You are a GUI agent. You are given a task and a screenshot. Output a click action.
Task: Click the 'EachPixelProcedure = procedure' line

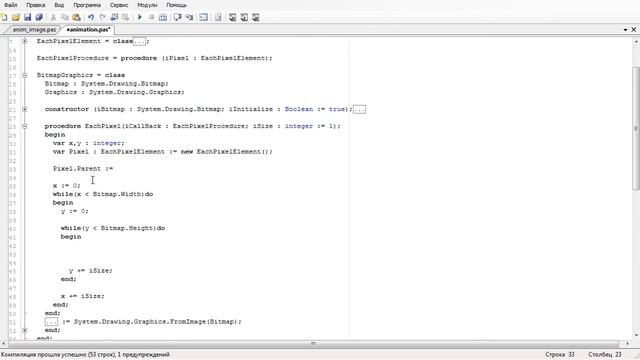[x=154, y=58]
